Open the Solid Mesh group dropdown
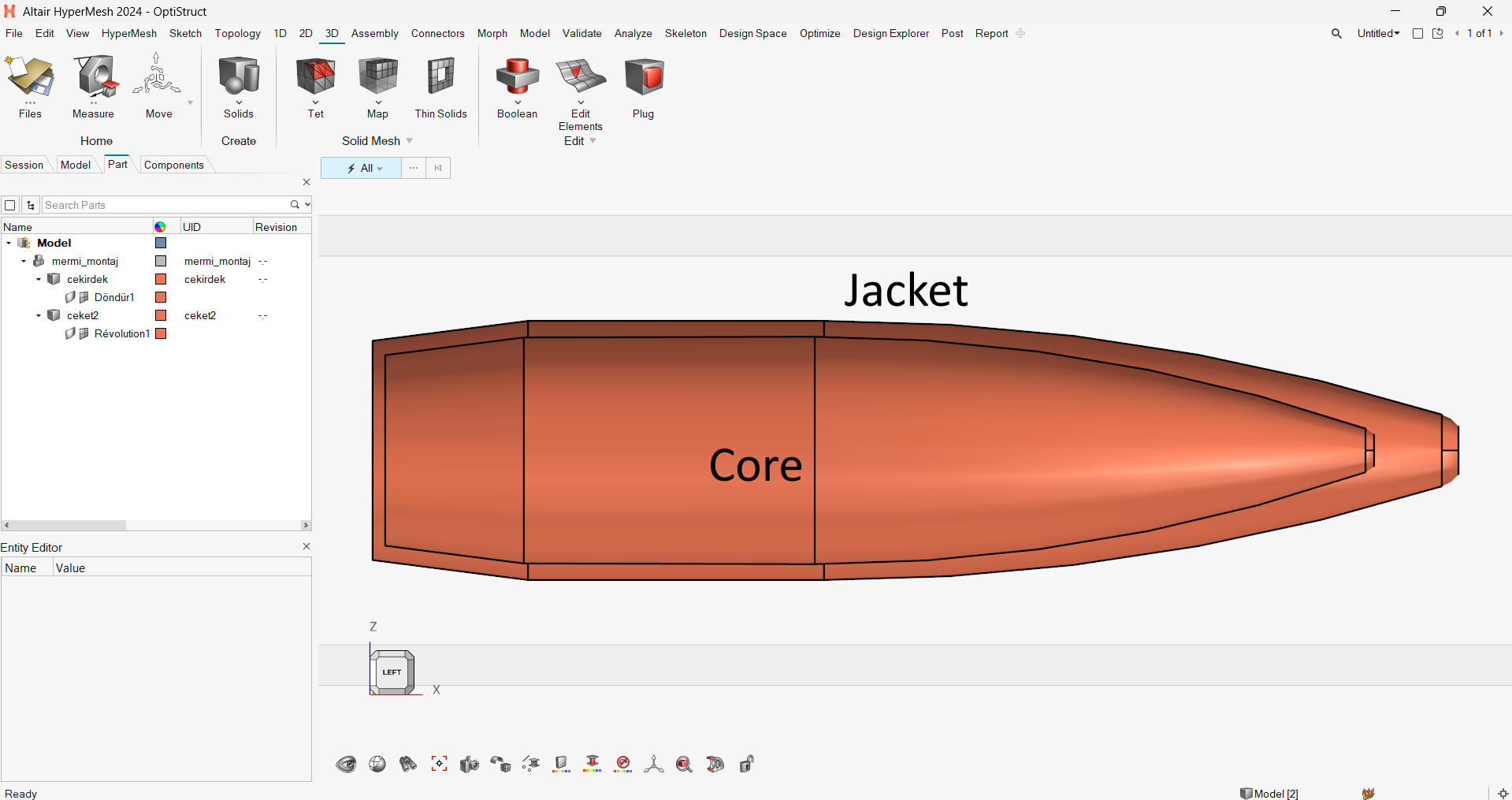 (x=409, y=141)
